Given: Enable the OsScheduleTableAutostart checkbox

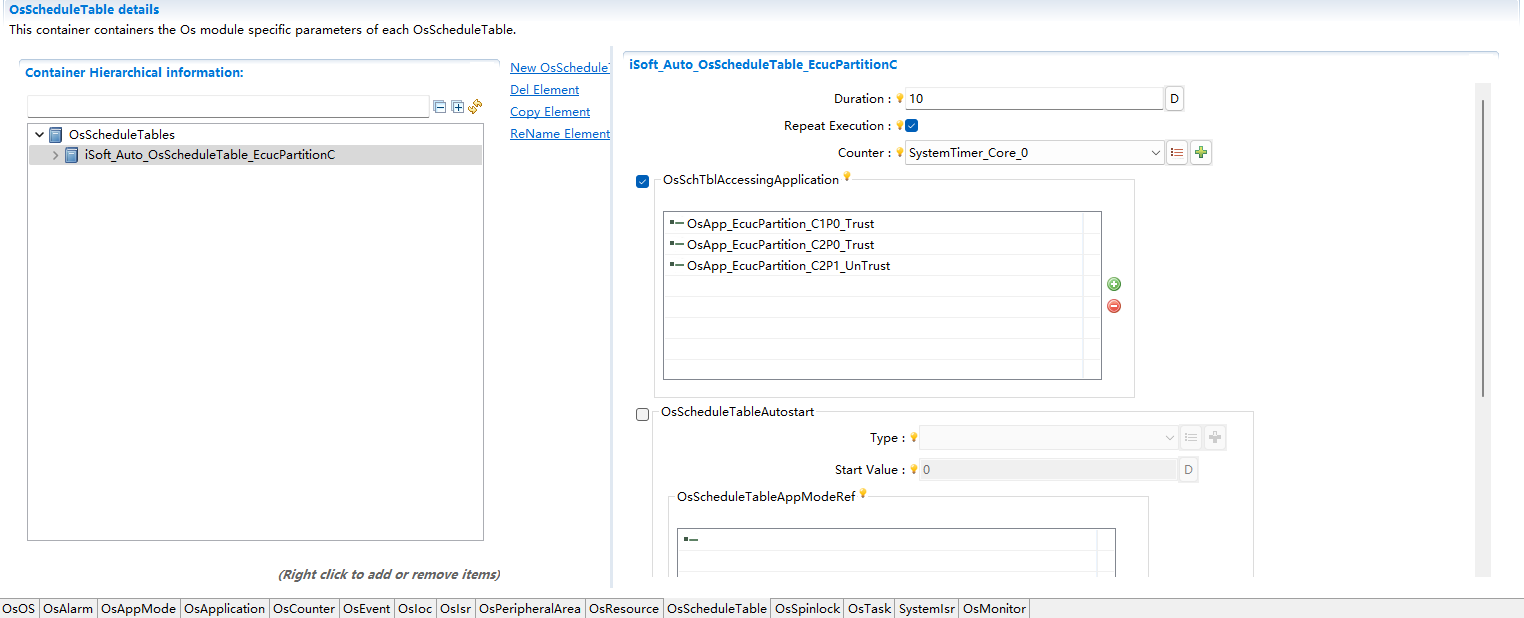Looking at the screenshot, I should pos(642,414).
